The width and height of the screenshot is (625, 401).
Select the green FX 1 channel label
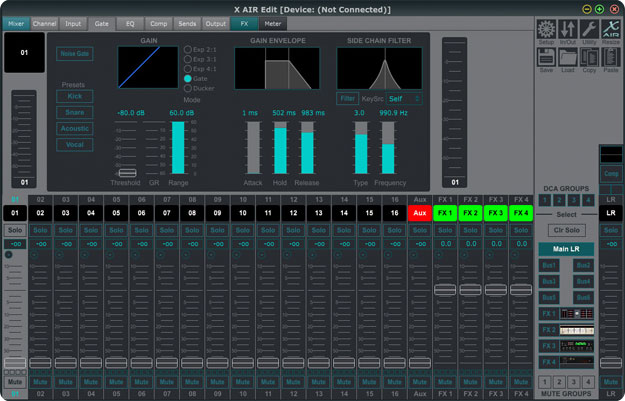coord(445,213)
